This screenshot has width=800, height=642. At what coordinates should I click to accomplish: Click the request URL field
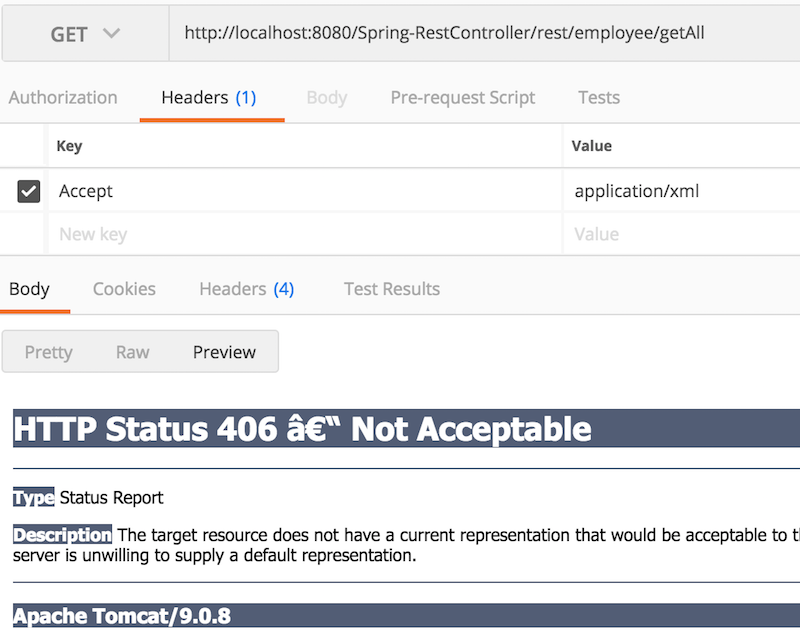coord(480,33)
